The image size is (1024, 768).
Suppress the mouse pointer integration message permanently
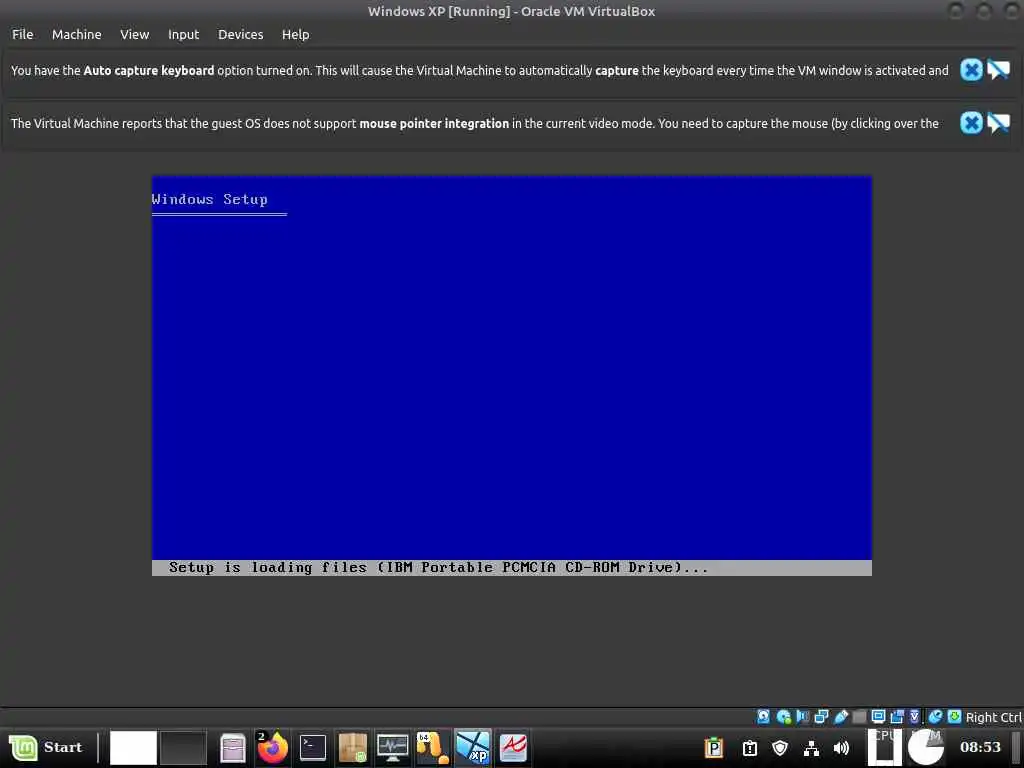pyautogui.click(x=998, y=123)
